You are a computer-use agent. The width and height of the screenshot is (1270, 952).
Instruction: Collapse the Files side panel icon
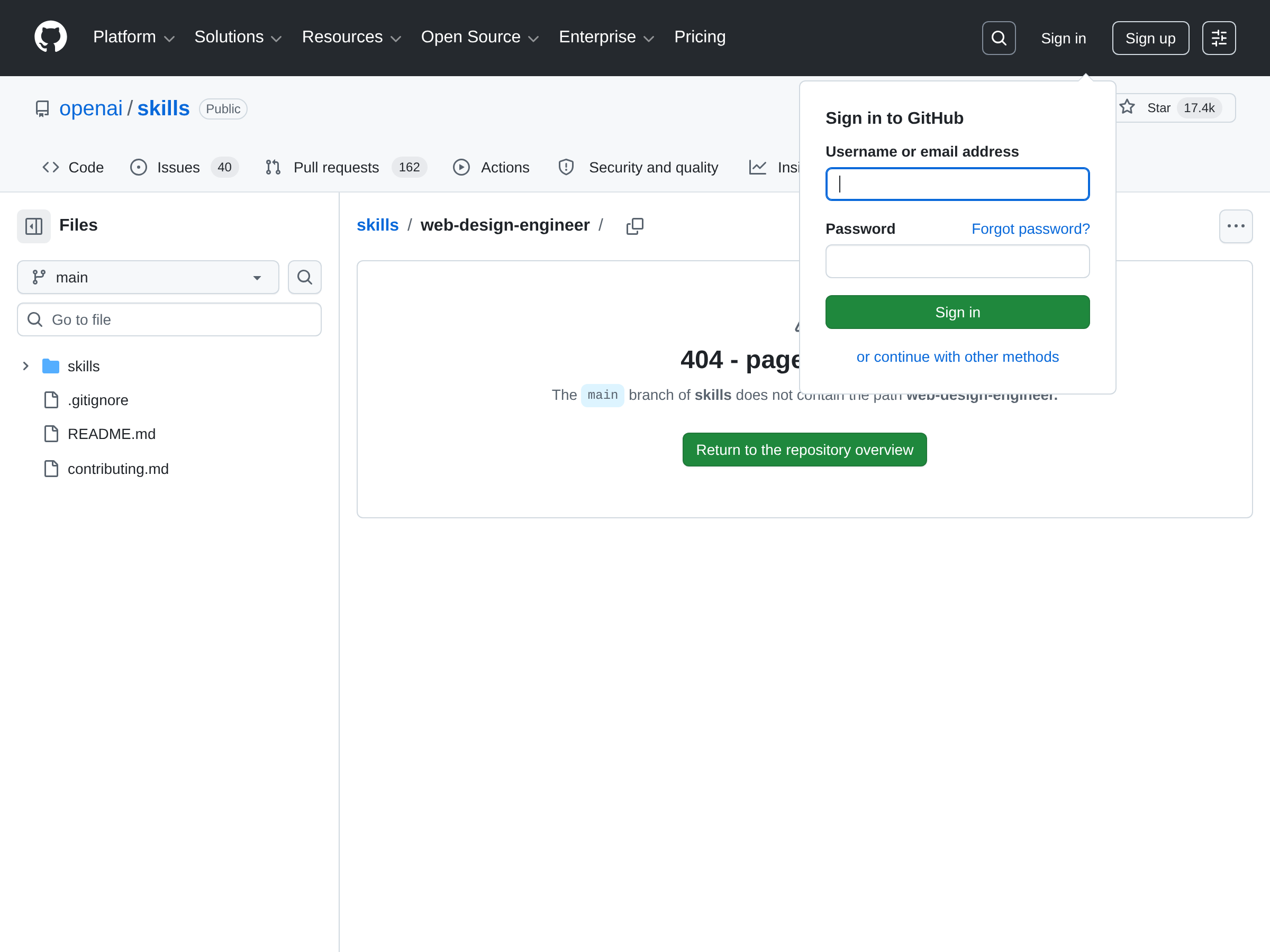point(34,225)
